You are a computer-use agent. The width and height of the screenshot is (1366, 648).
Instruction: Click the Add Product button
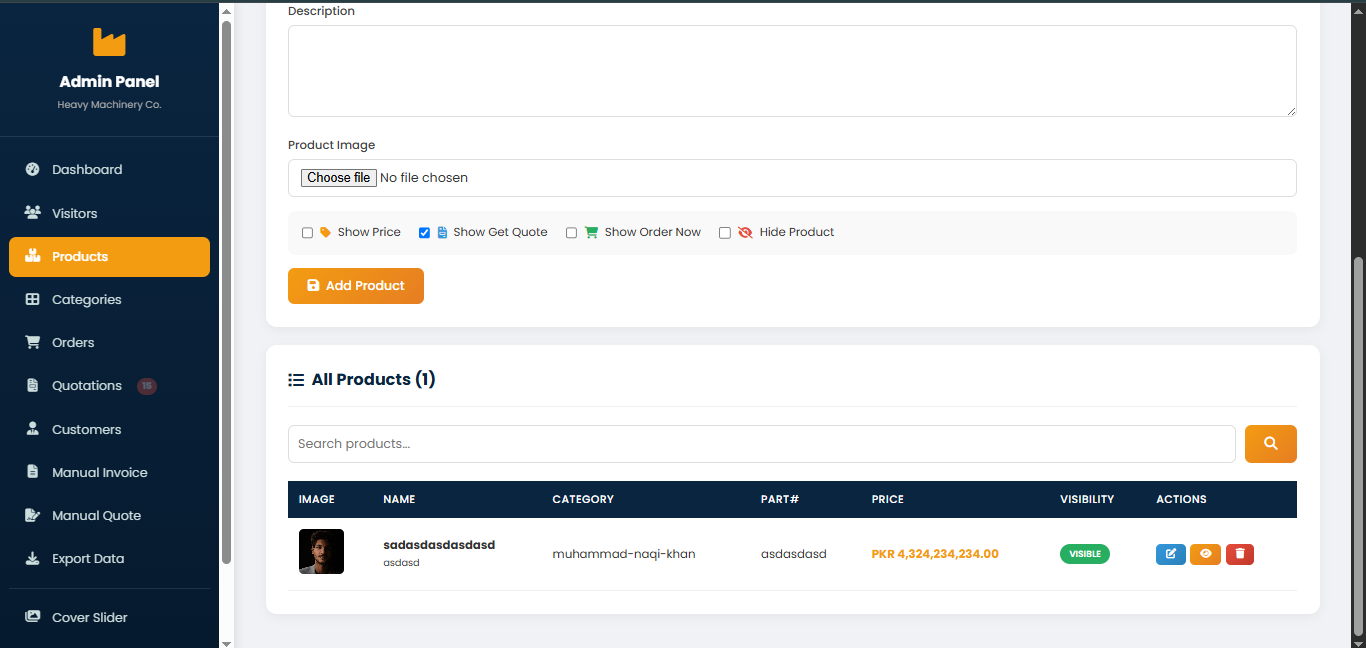pos(356,286)
